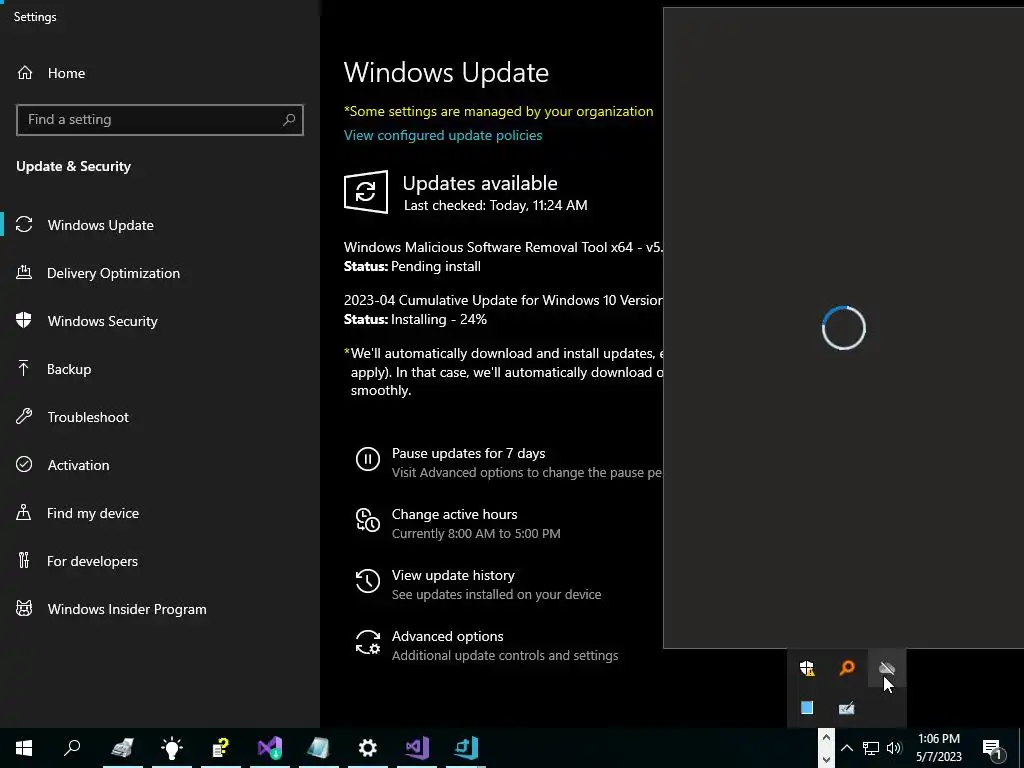Open taskbar search magnifier
Image resolution: width=1024 pixels, height=768 pixels.
[x=72, y=748]
